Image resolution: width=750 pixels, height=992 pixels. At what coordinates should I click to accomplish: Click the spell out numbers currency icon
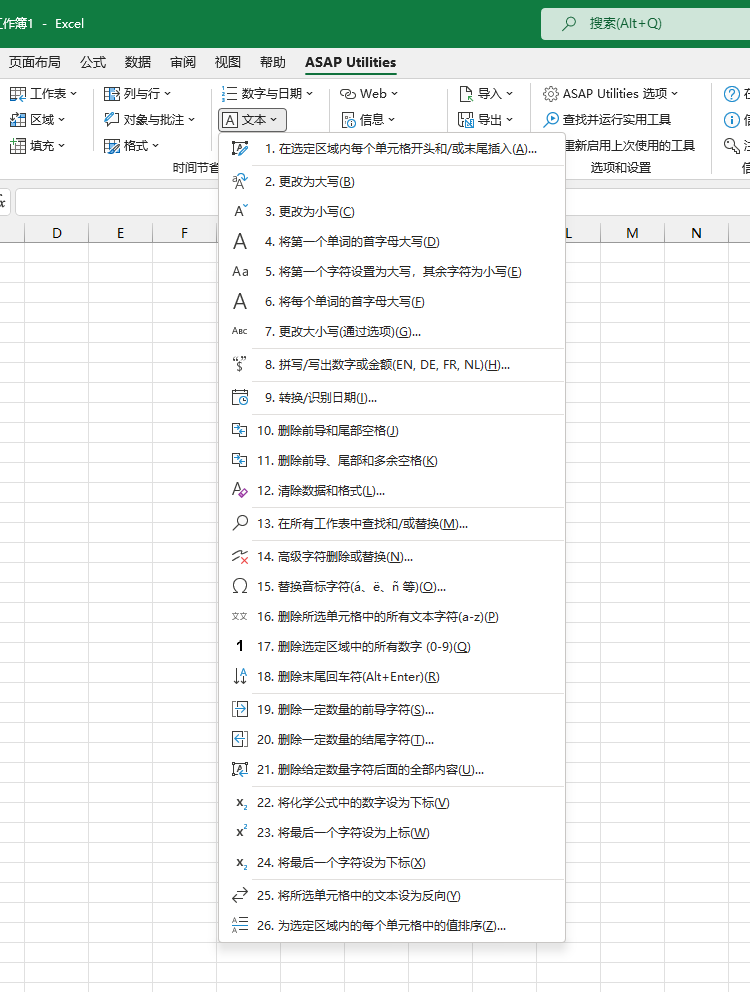tap(240, 364)
